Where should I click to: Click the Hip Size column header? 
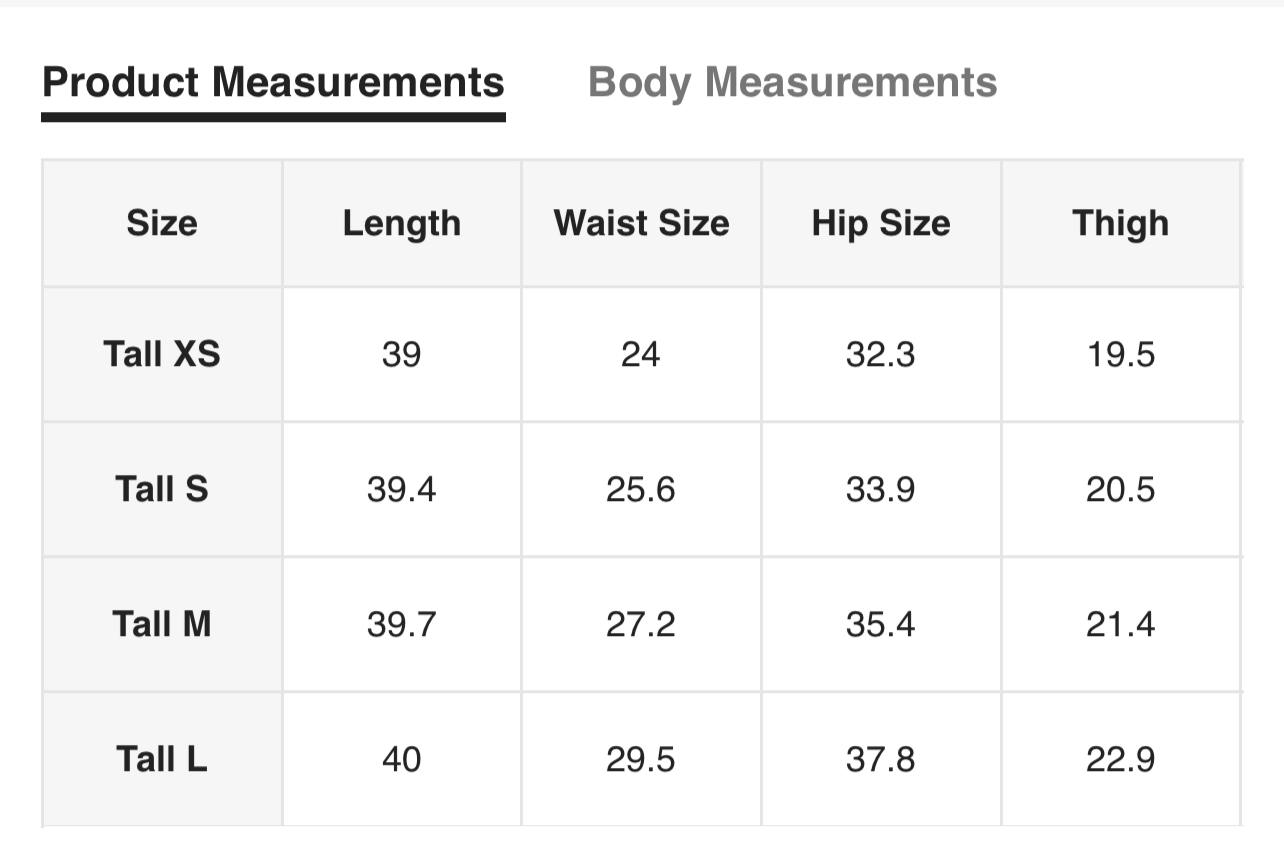coord(881,223)
